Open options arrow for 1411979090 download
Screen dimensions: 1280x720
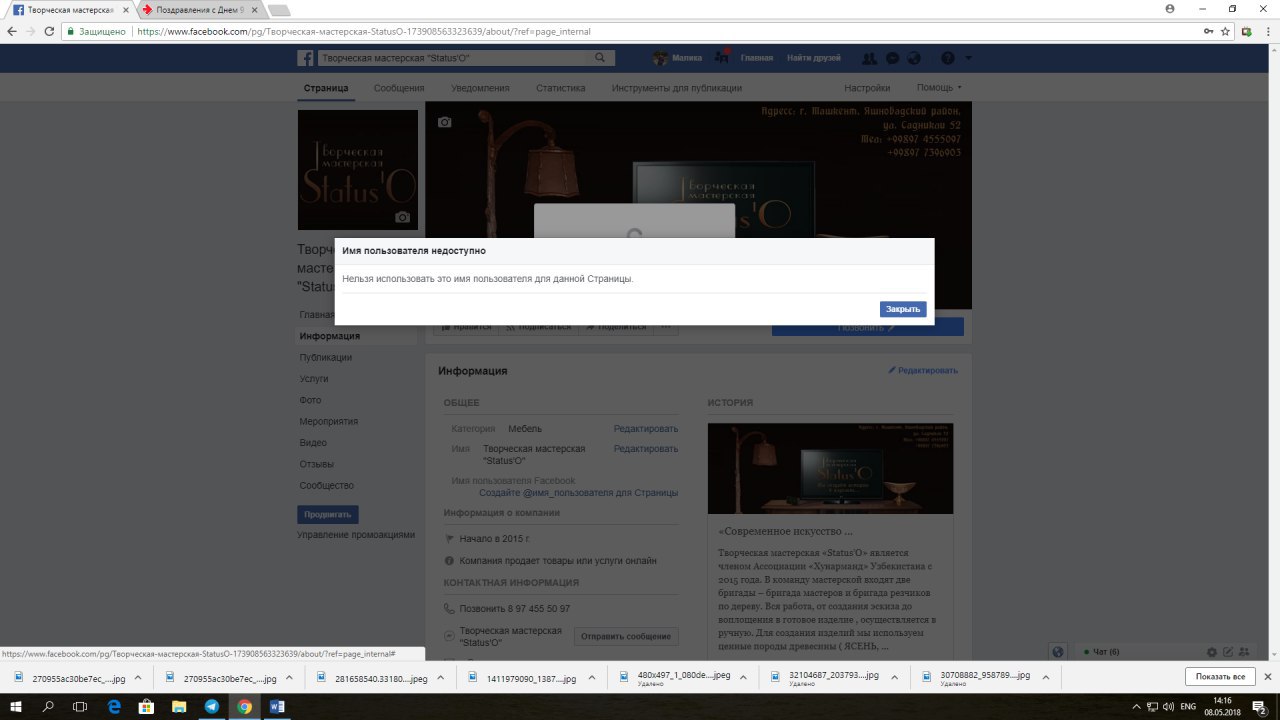point(594,677)
